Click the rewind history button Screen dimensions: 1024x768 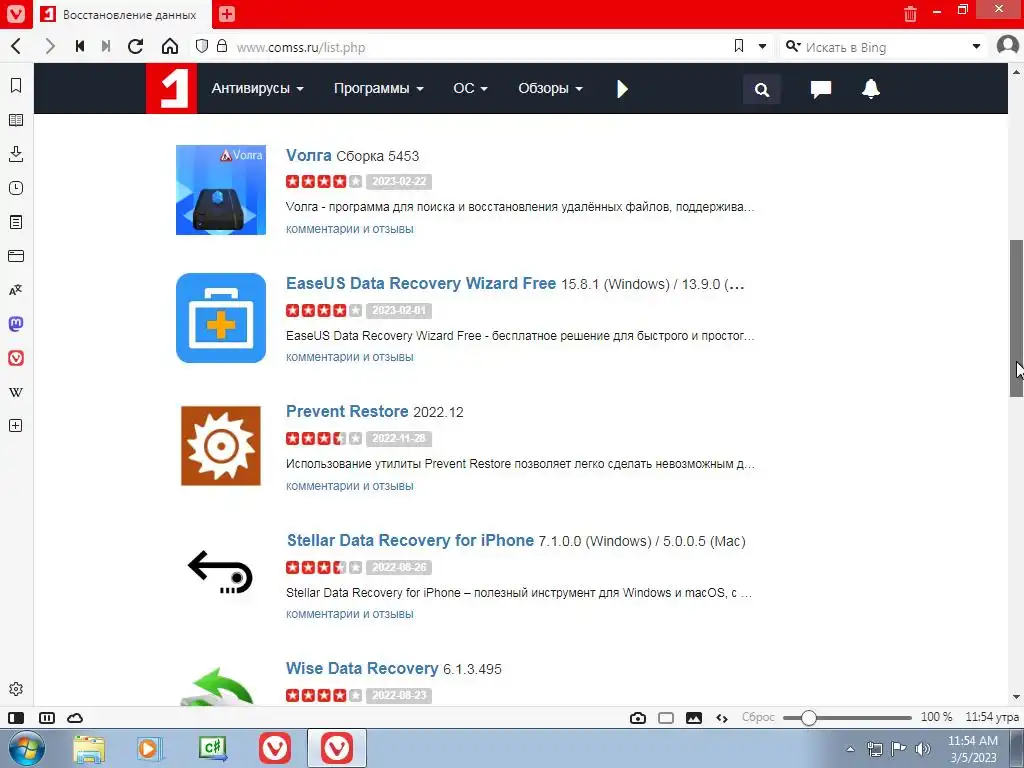[x=80, y=46]
